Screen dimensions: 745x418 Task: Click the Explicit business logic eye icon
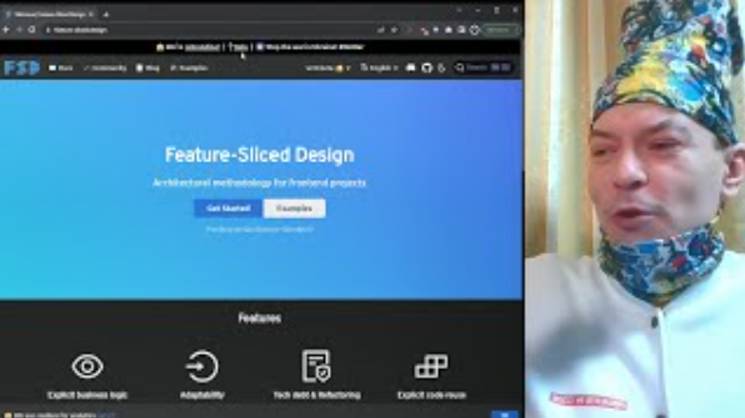pyautogui.click(x=87, y=366)
